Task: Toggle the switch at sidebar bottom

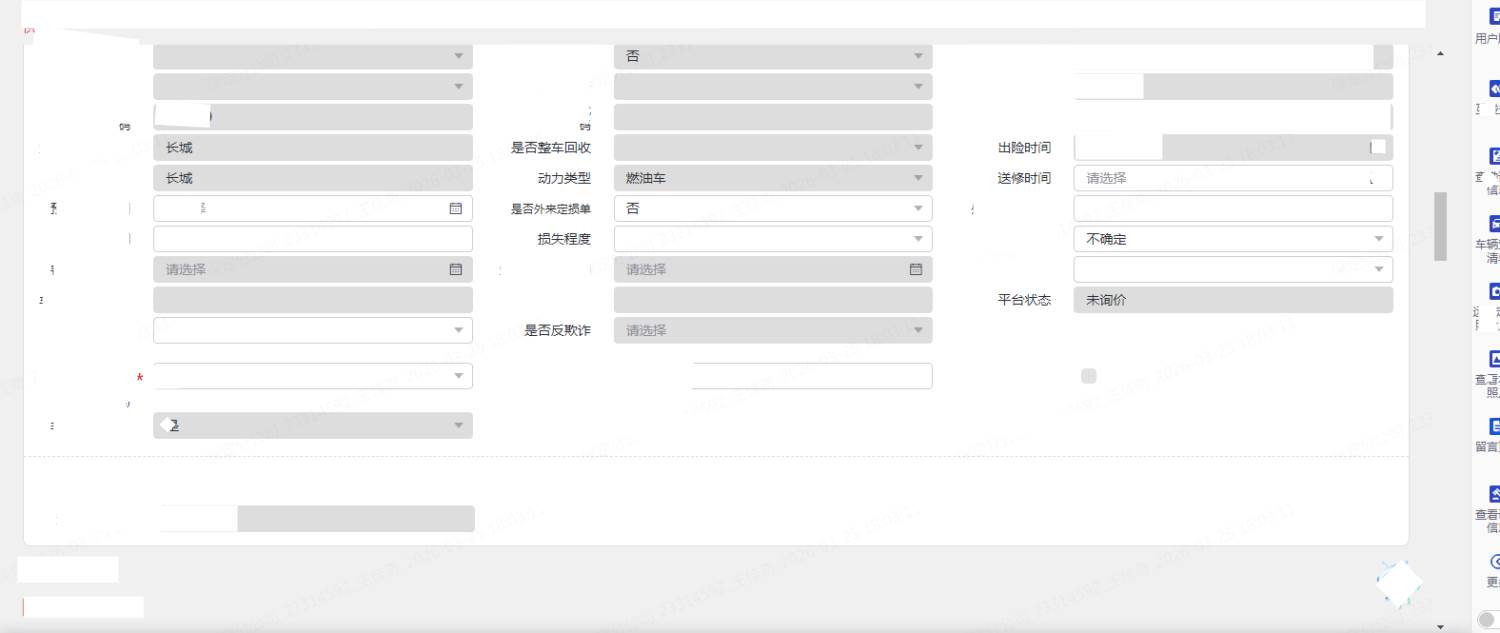Action: (1488, 620)
